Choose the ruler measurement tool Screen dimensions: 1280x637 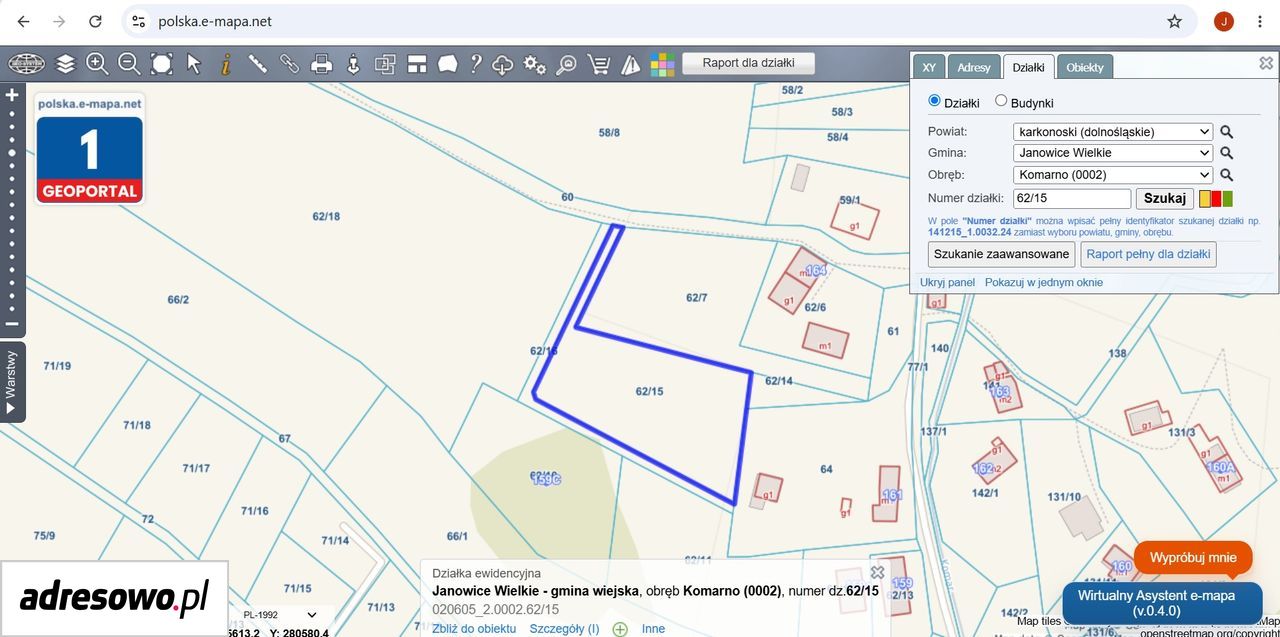tap(257, 64)
